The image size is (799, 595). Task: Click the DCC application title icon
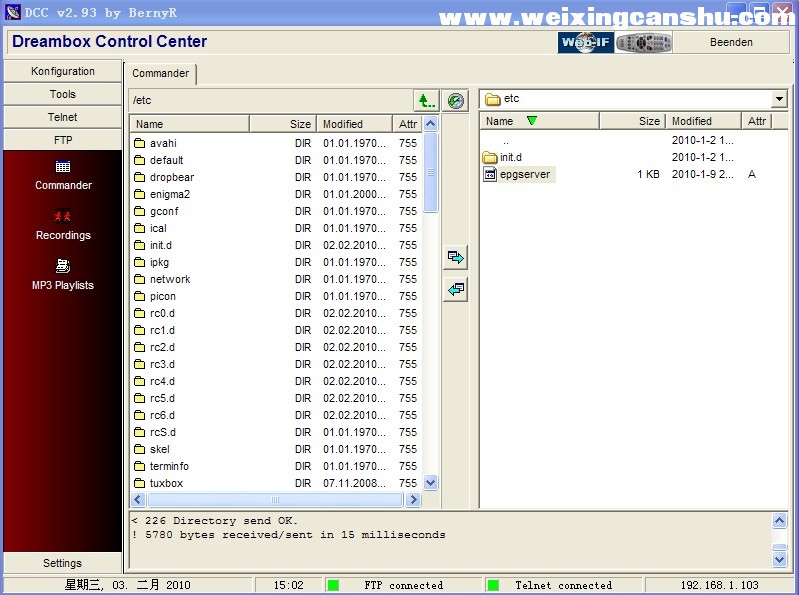[x=13, y=12]
